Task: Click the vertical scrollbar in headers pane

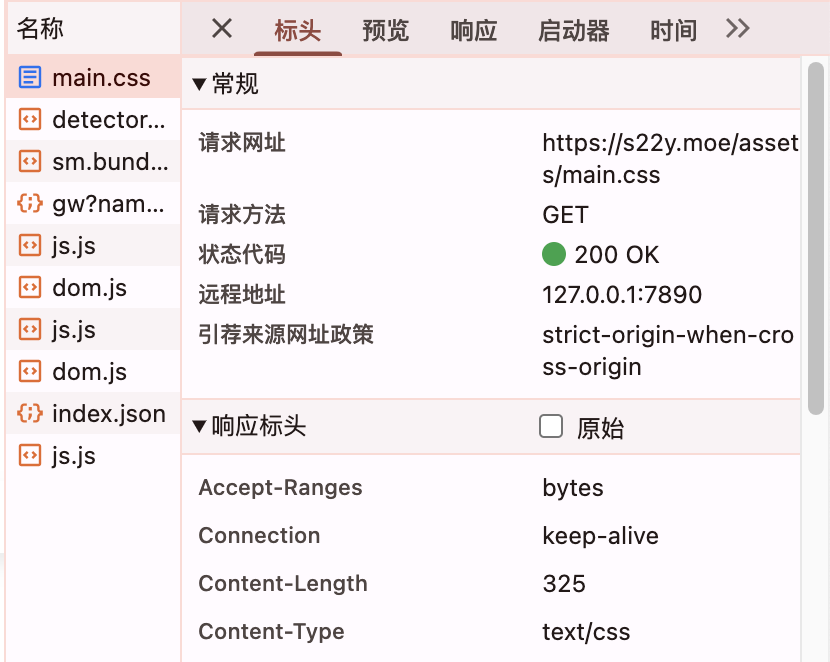Action: [816, 238]
